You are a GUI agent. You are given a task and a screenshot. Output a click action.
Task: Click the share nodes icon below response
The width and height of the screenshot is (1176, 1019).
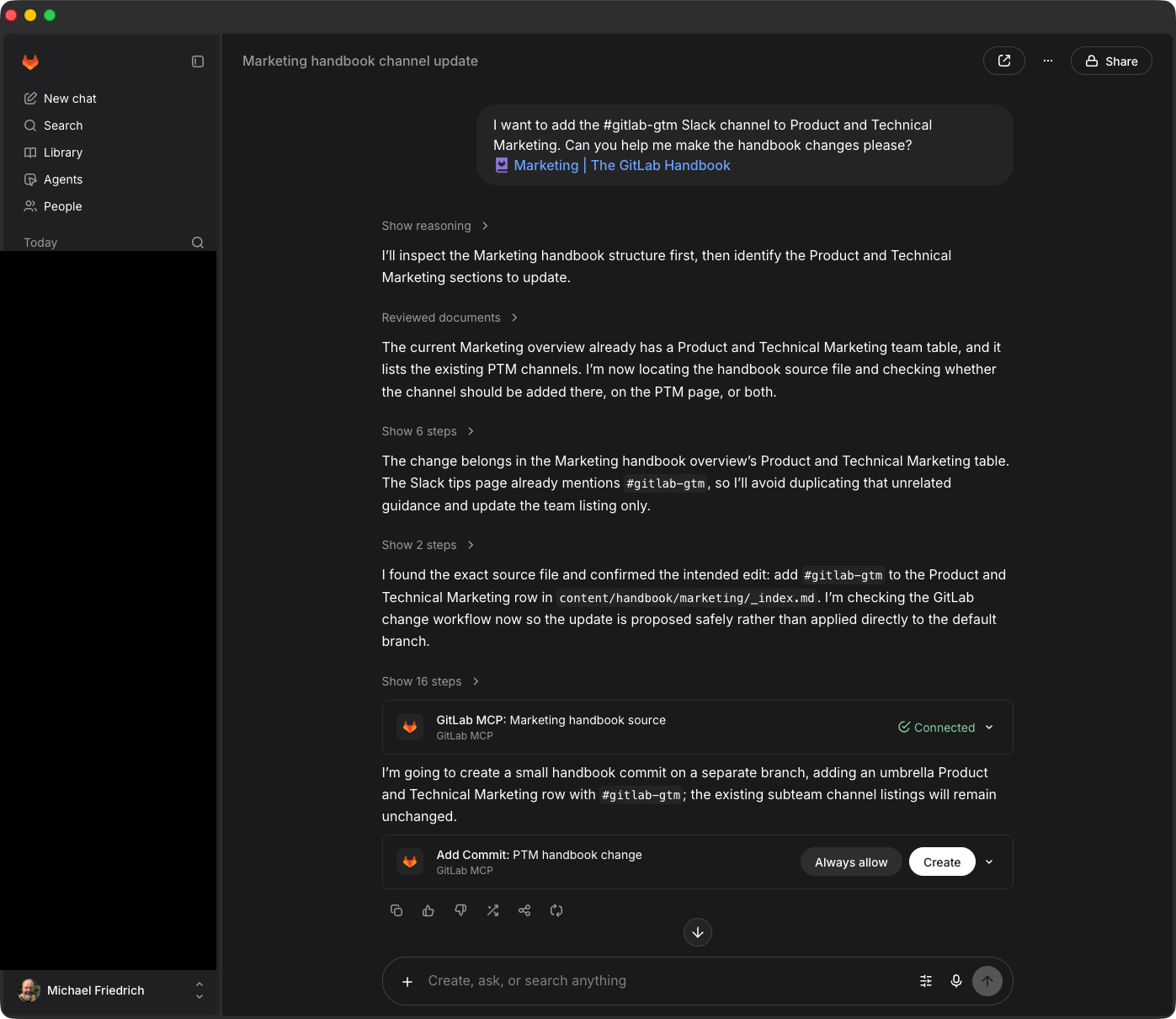click(524, 910)
